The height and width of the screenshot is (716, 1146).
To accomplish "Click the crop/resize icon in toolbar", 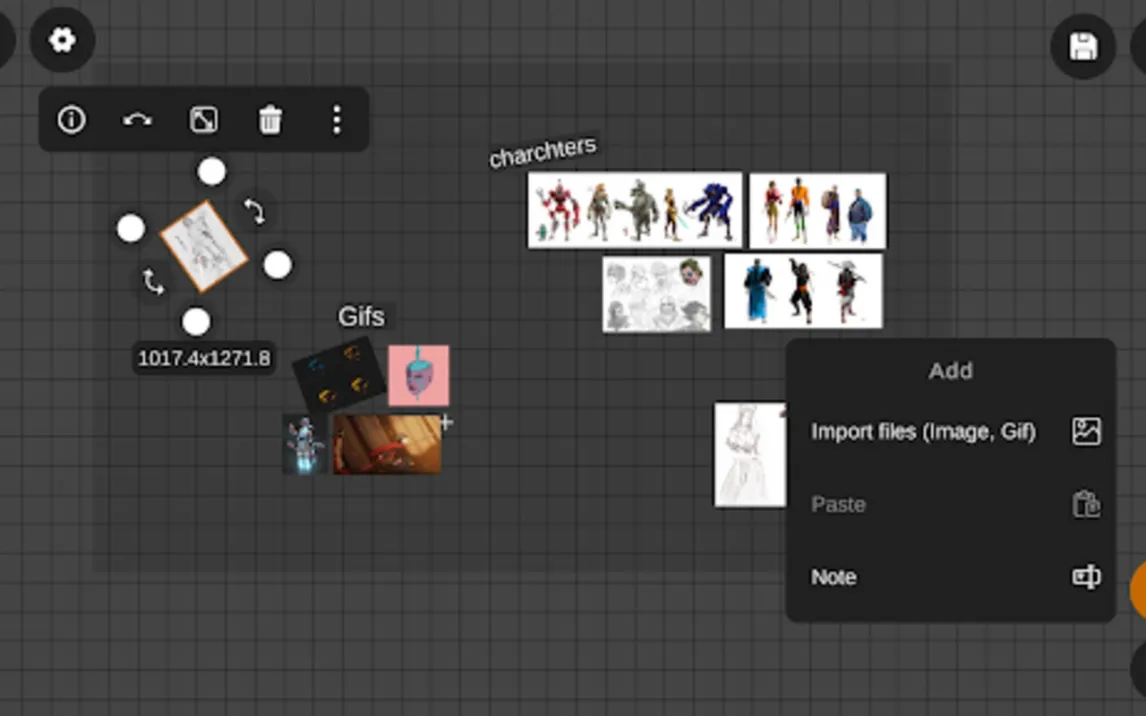I will point(204,120).
